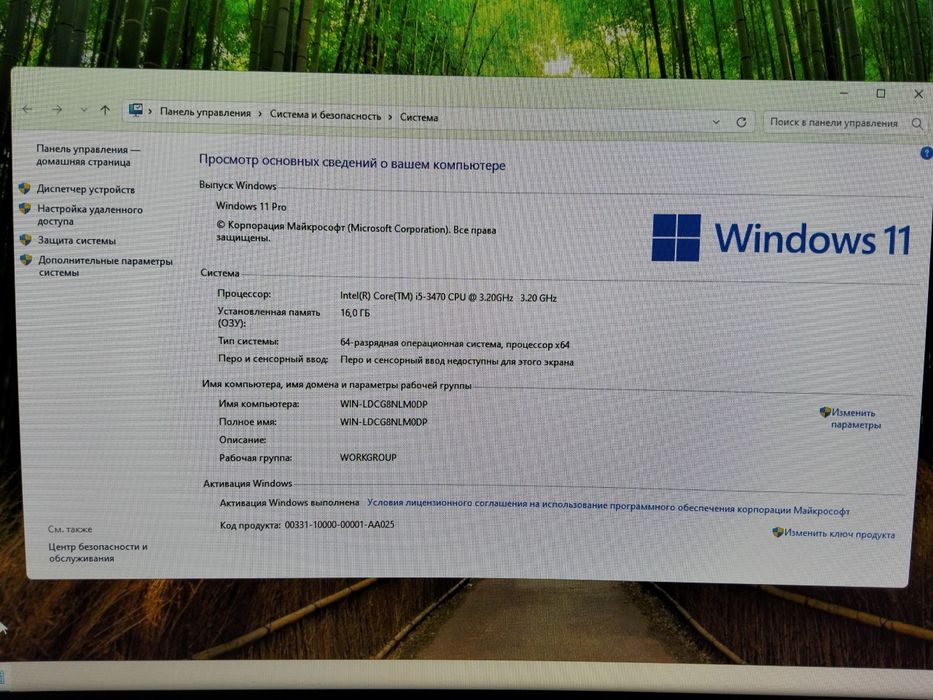Click the Активация Windows выполнена text

289,503
